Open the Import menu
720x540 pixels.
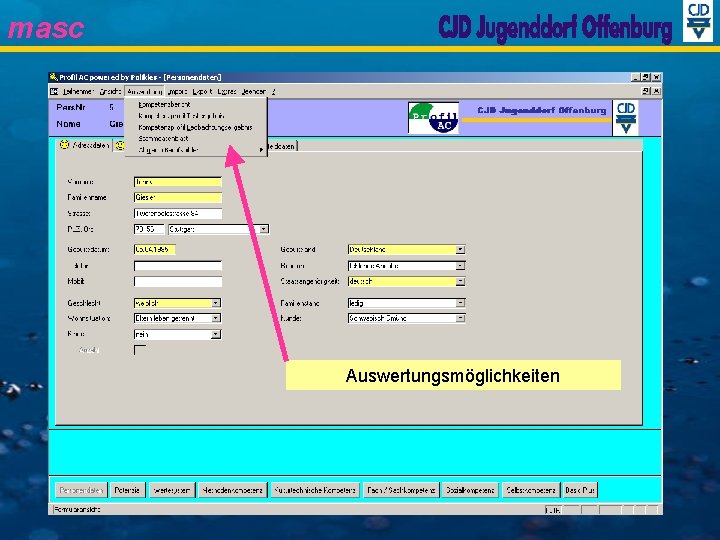point(177,92)
